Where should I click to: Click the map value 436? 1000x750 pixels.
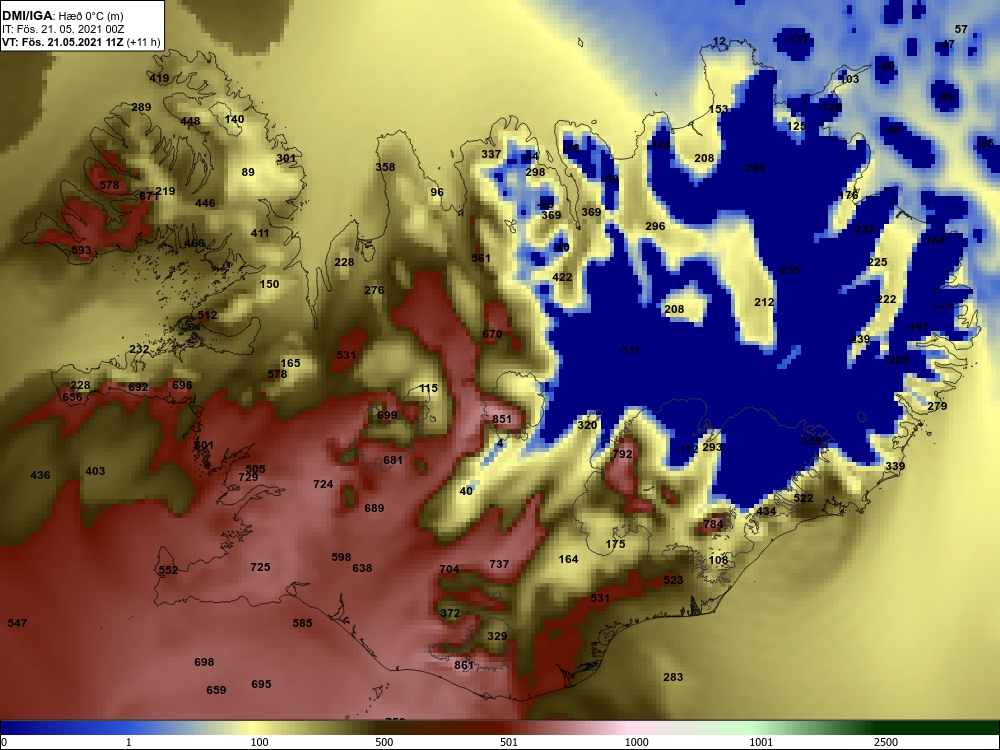40,475
